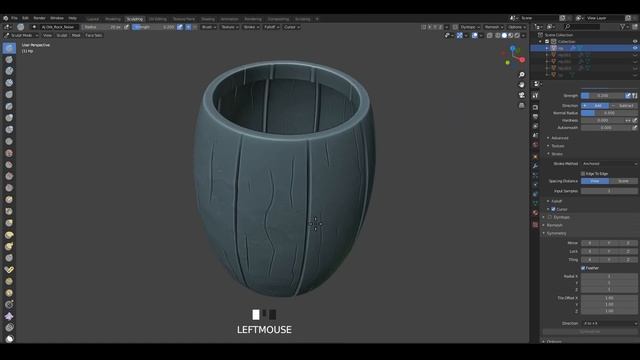The height and width of the screenshot is (360, 640).
Task: Click the Symmetrize button
Action: pyautogui.click(x=590, y=332)
